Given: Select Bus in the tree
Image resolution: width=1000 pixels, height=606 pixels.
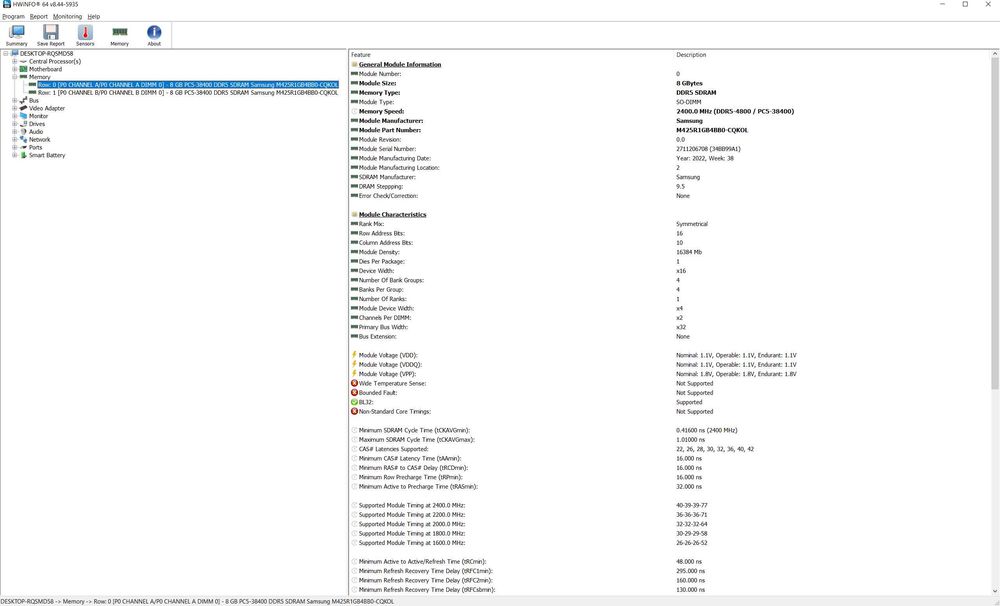Looking at the screenshot, I should coord(34,101).
